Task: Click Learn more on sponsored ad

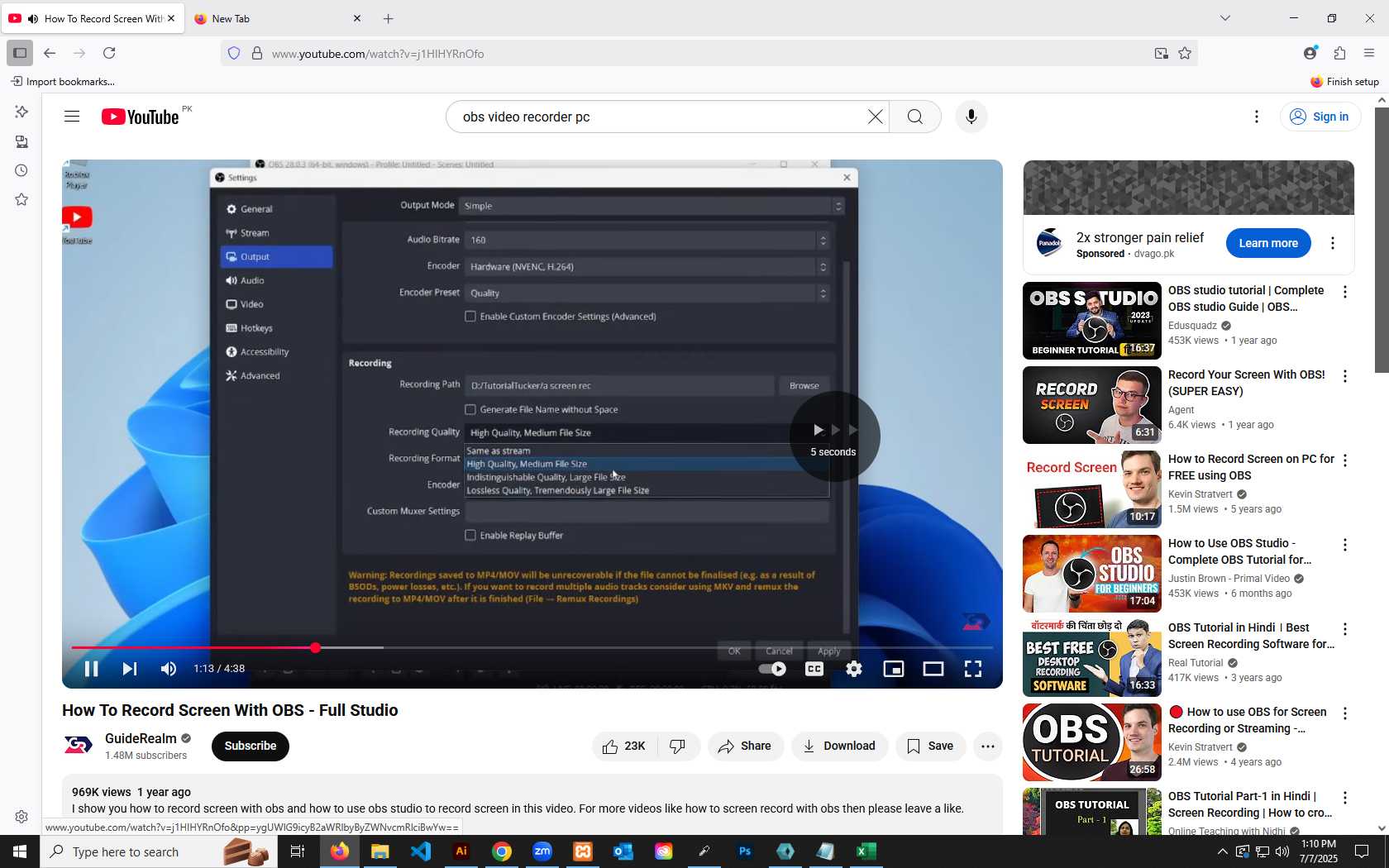Action: (x=1268, y=243)
